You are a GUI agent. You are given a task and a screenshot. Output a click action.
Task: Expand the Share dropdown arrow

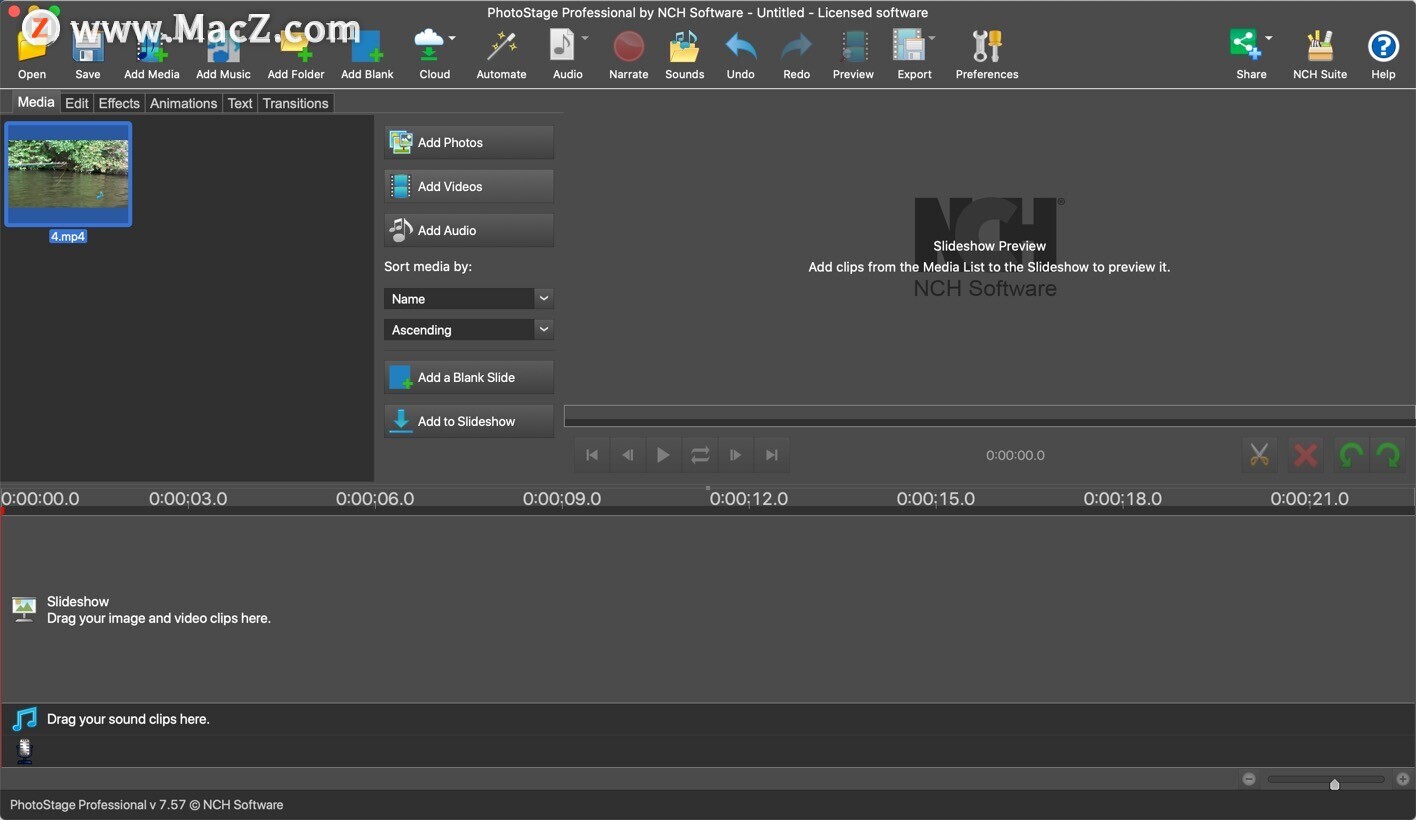1268,39
